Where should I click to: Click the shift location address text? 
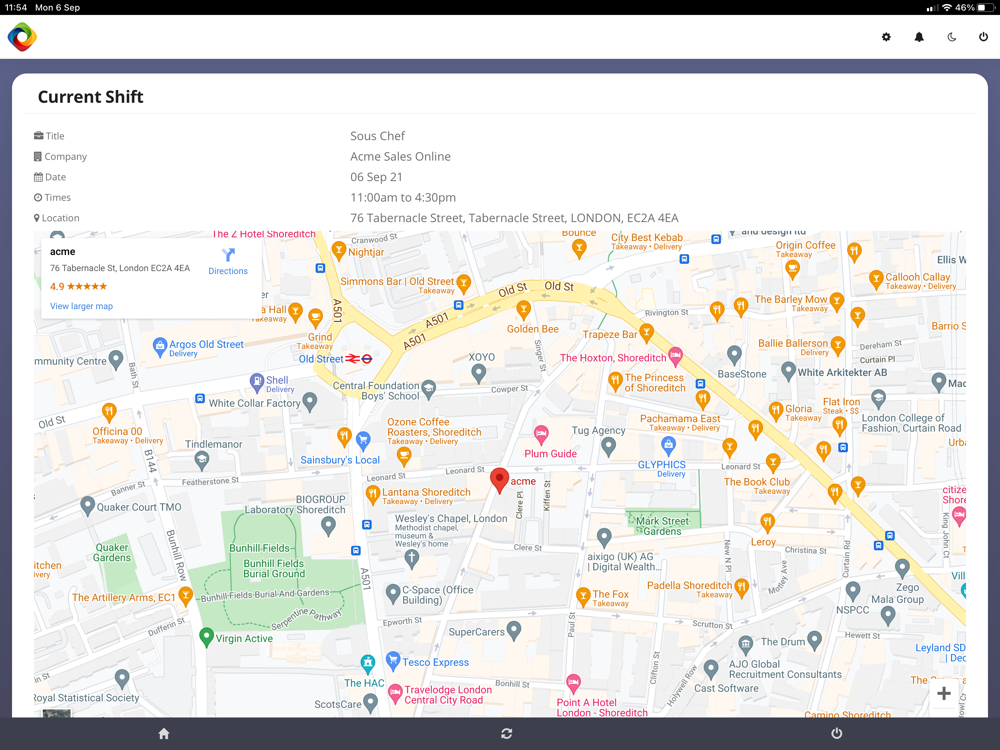514,218
